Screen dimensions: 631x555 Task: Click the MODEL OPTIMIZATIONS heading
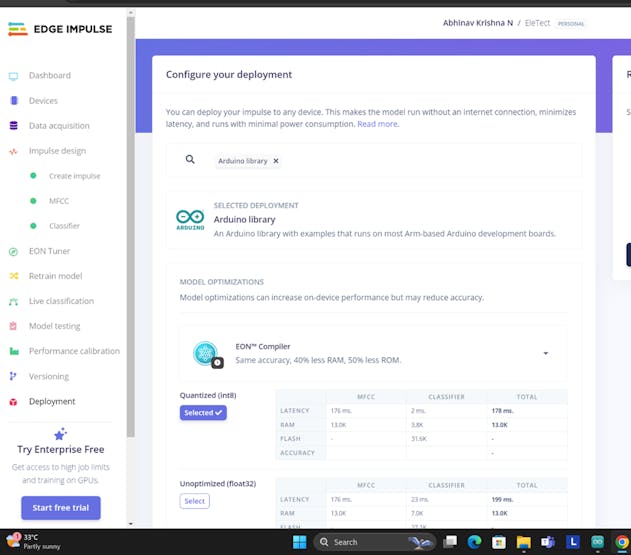click(x=222, y=282)
